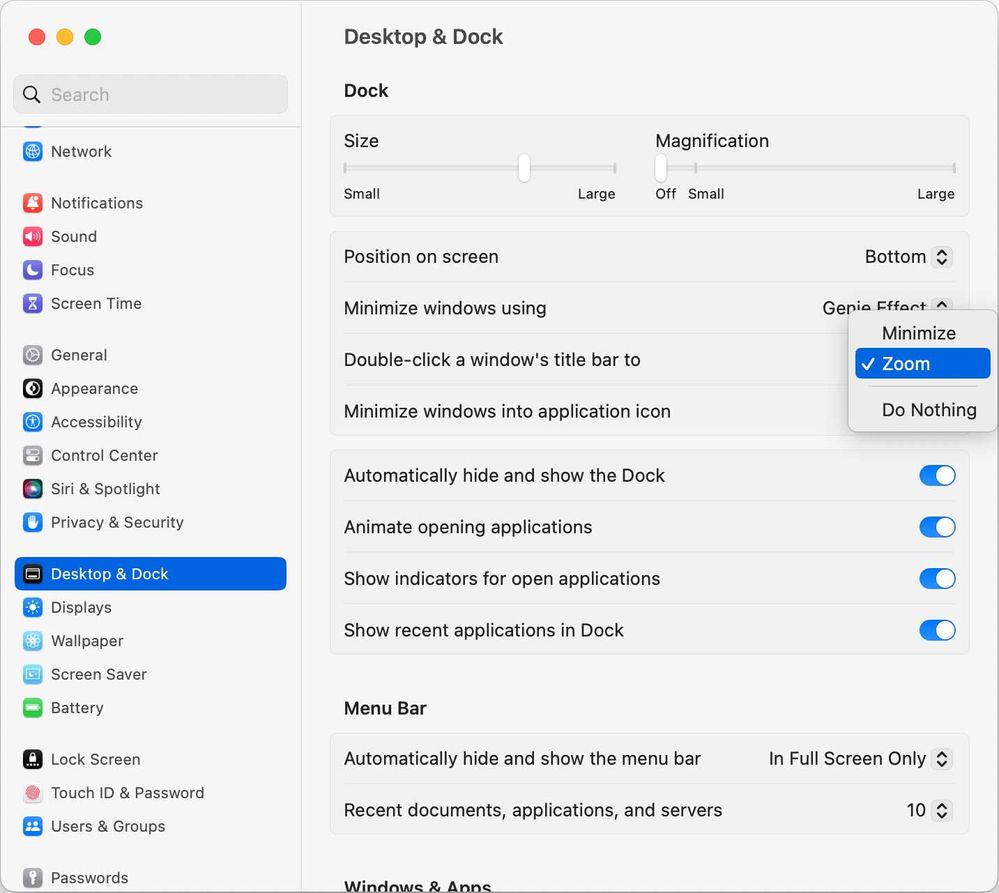Open Automatically hide menu bar dropdown

[858, 759]
